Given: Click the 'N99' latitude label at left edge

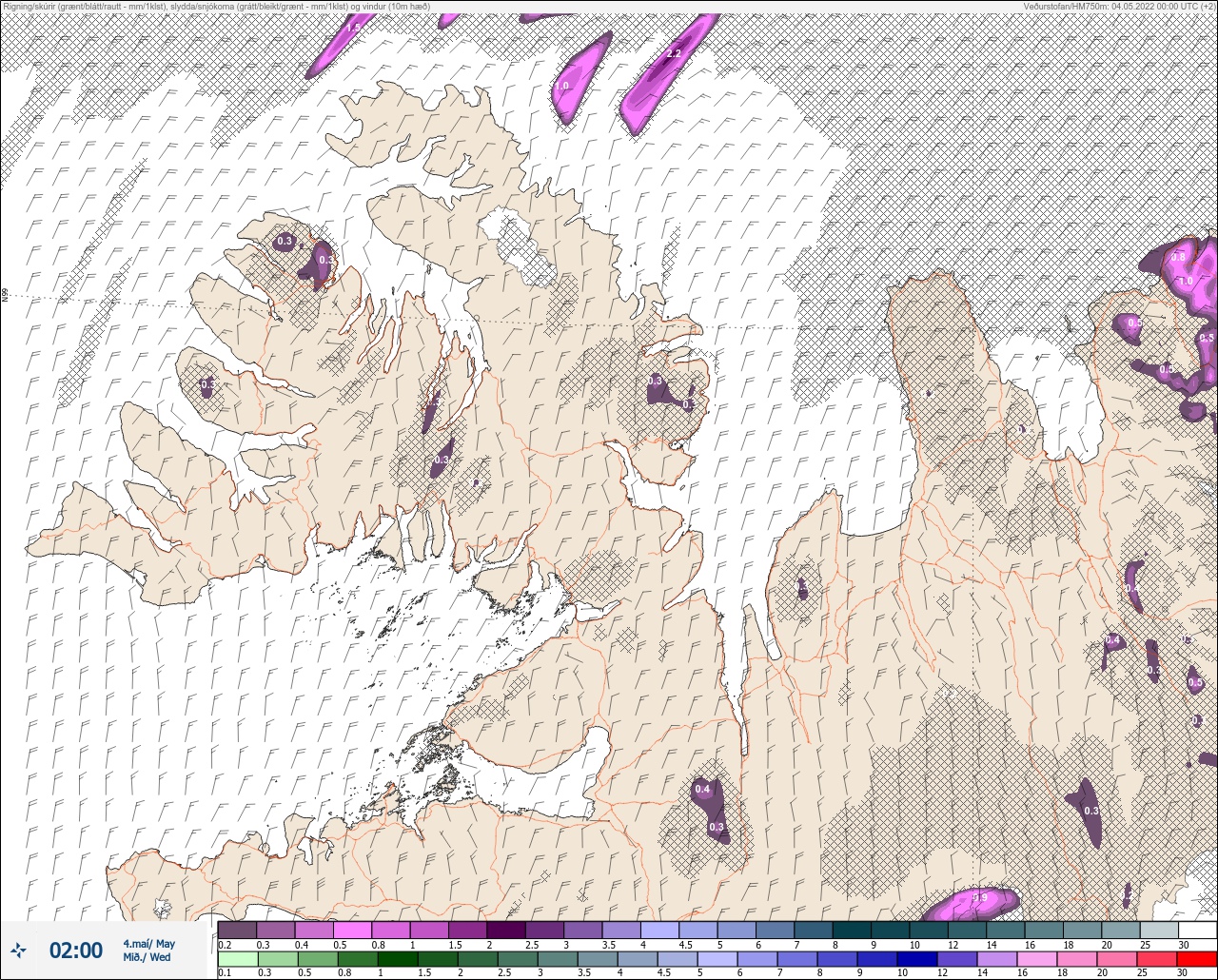Looking at the screenshot, I should 5,296.
